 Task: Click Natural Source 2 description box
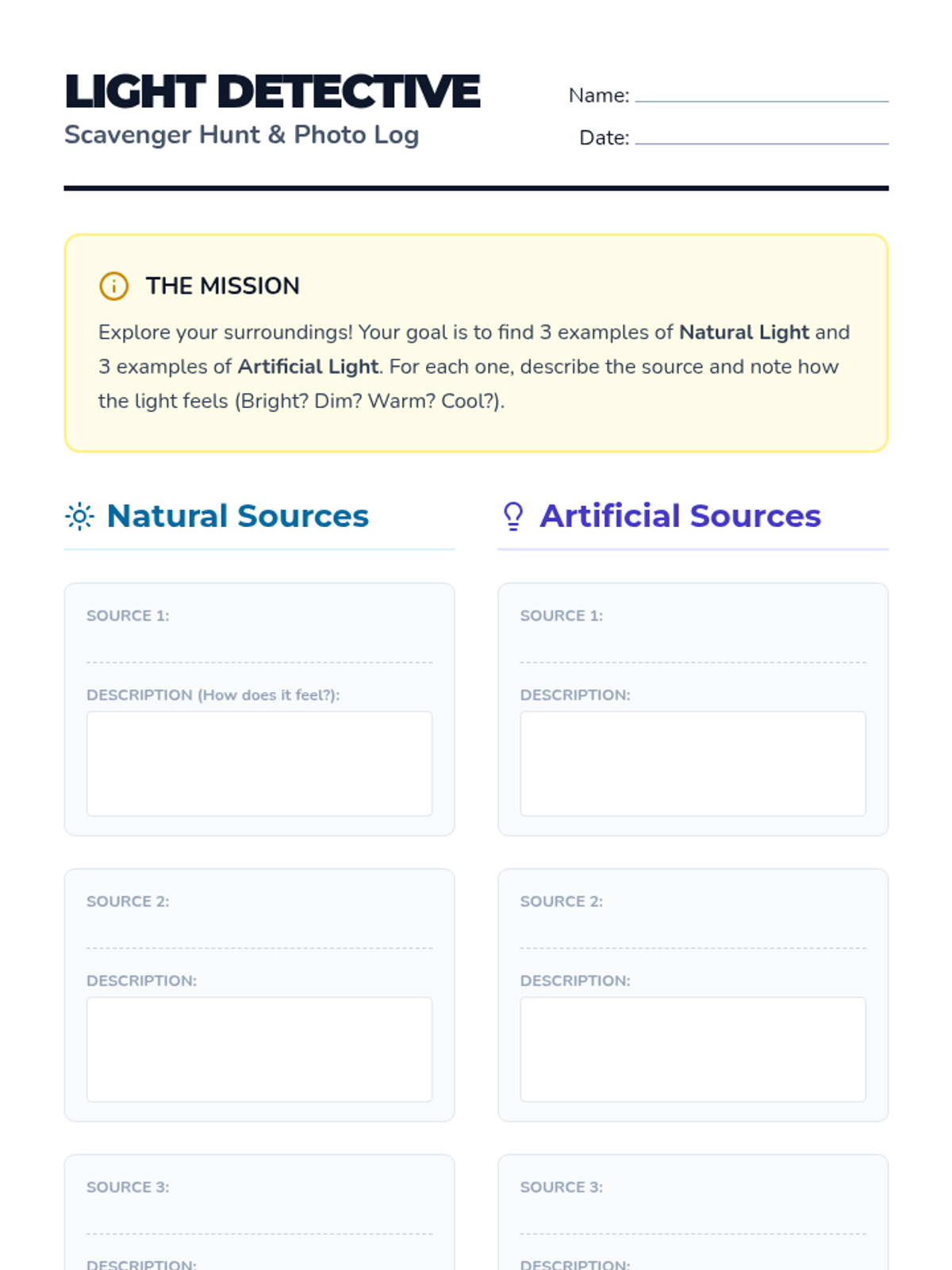(x=259, y=1049)
